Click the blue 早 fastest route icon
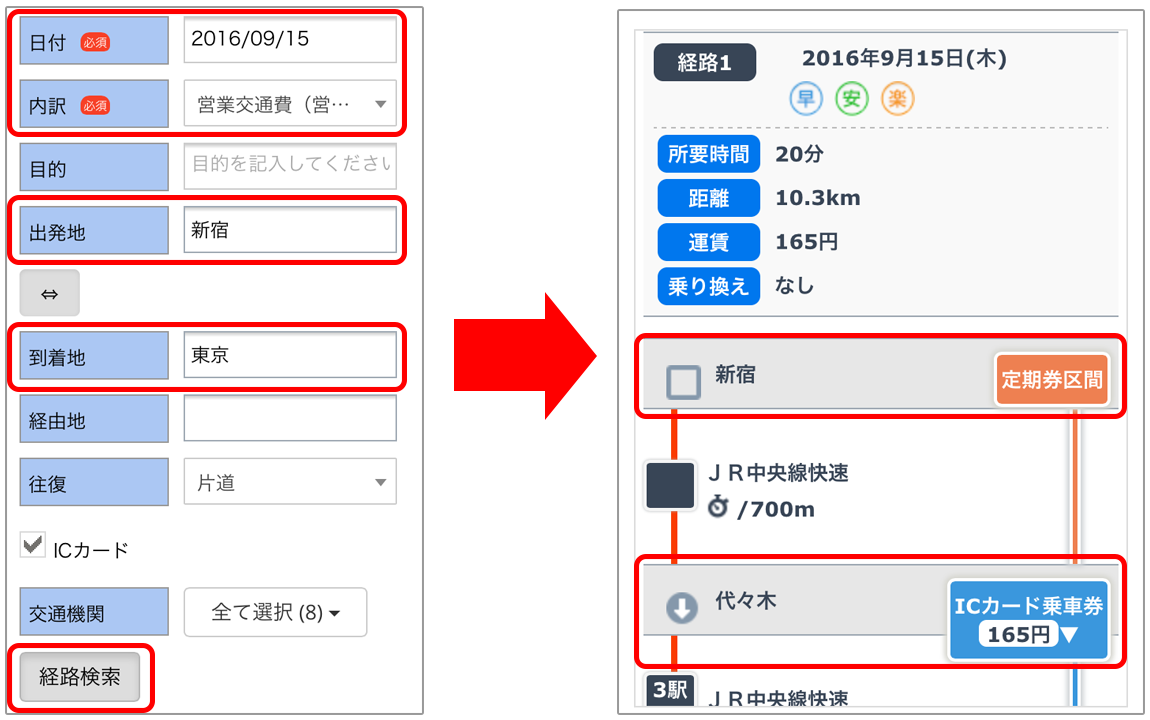Viewport: 1150px width, 720px height. 806,98
